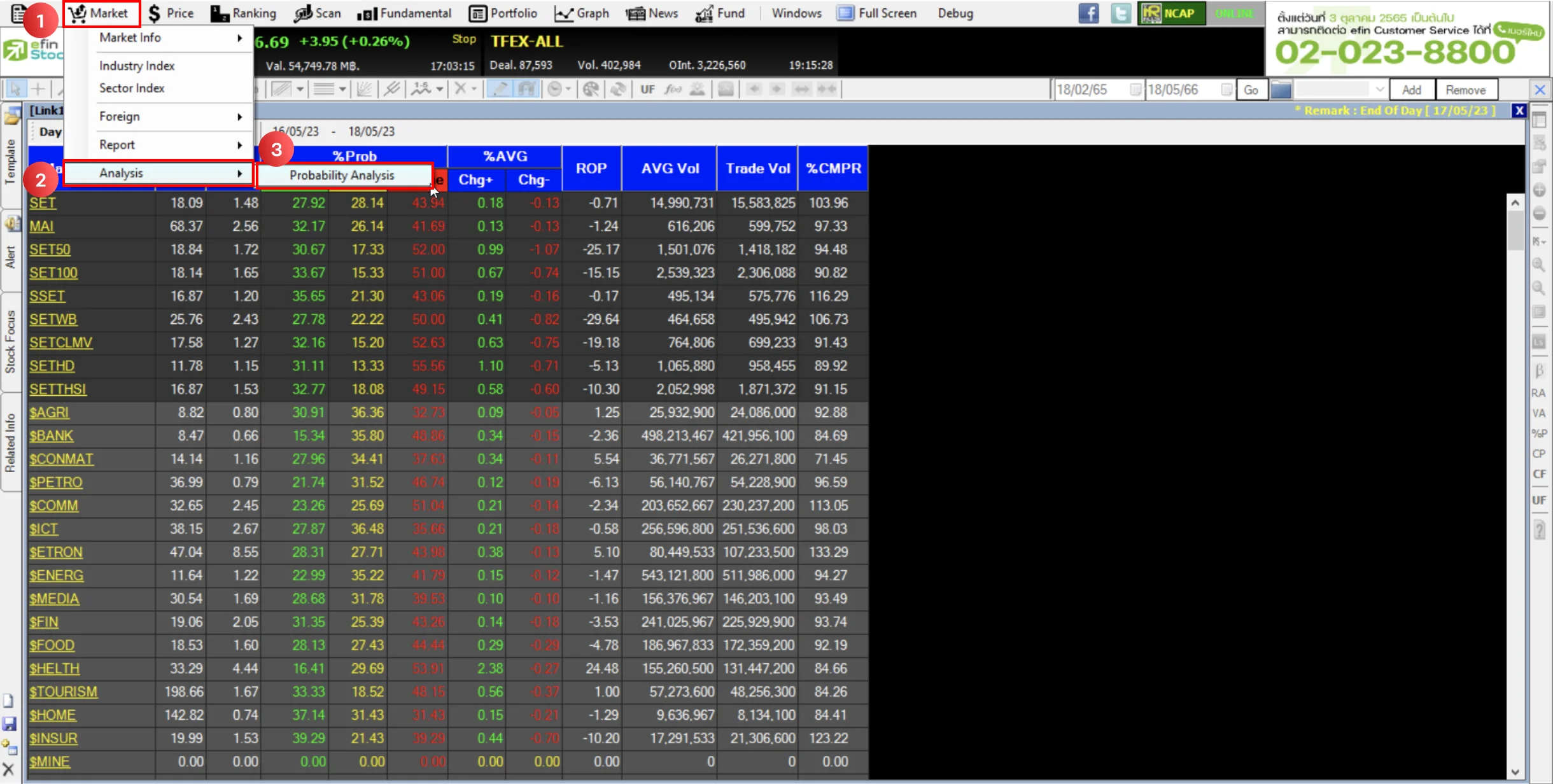Select the crosshair cursor tool

(38, 89)
